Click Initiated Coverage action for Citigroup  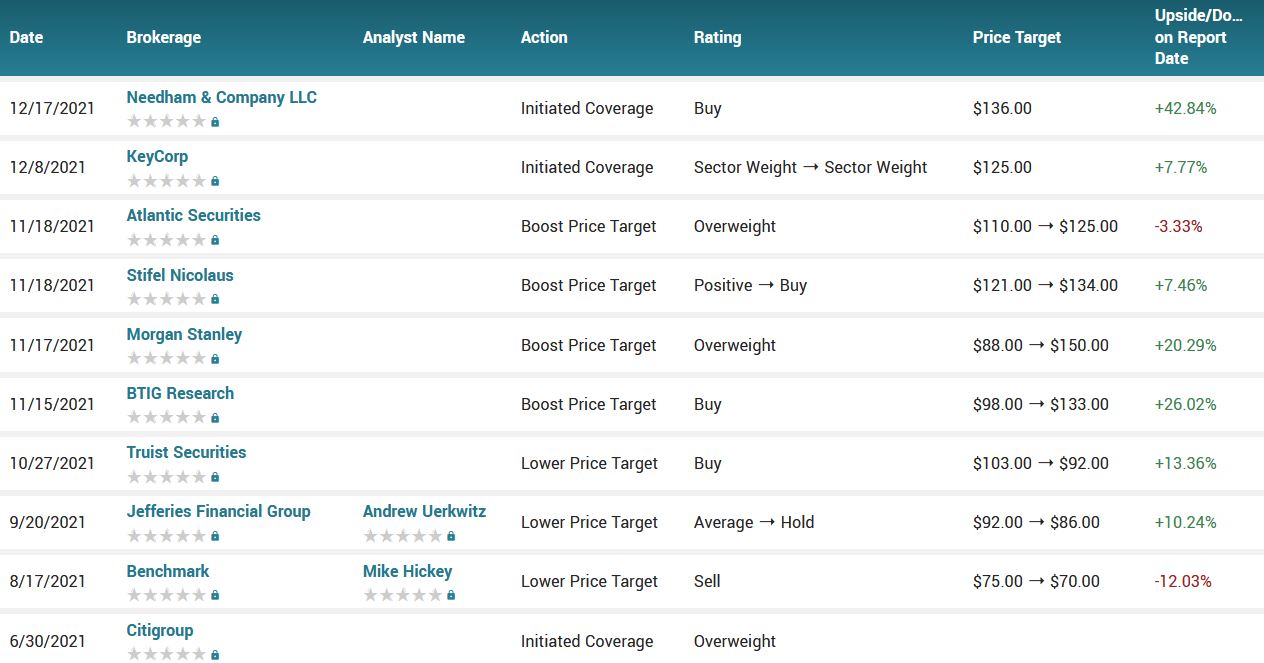(x=587, y=641)
